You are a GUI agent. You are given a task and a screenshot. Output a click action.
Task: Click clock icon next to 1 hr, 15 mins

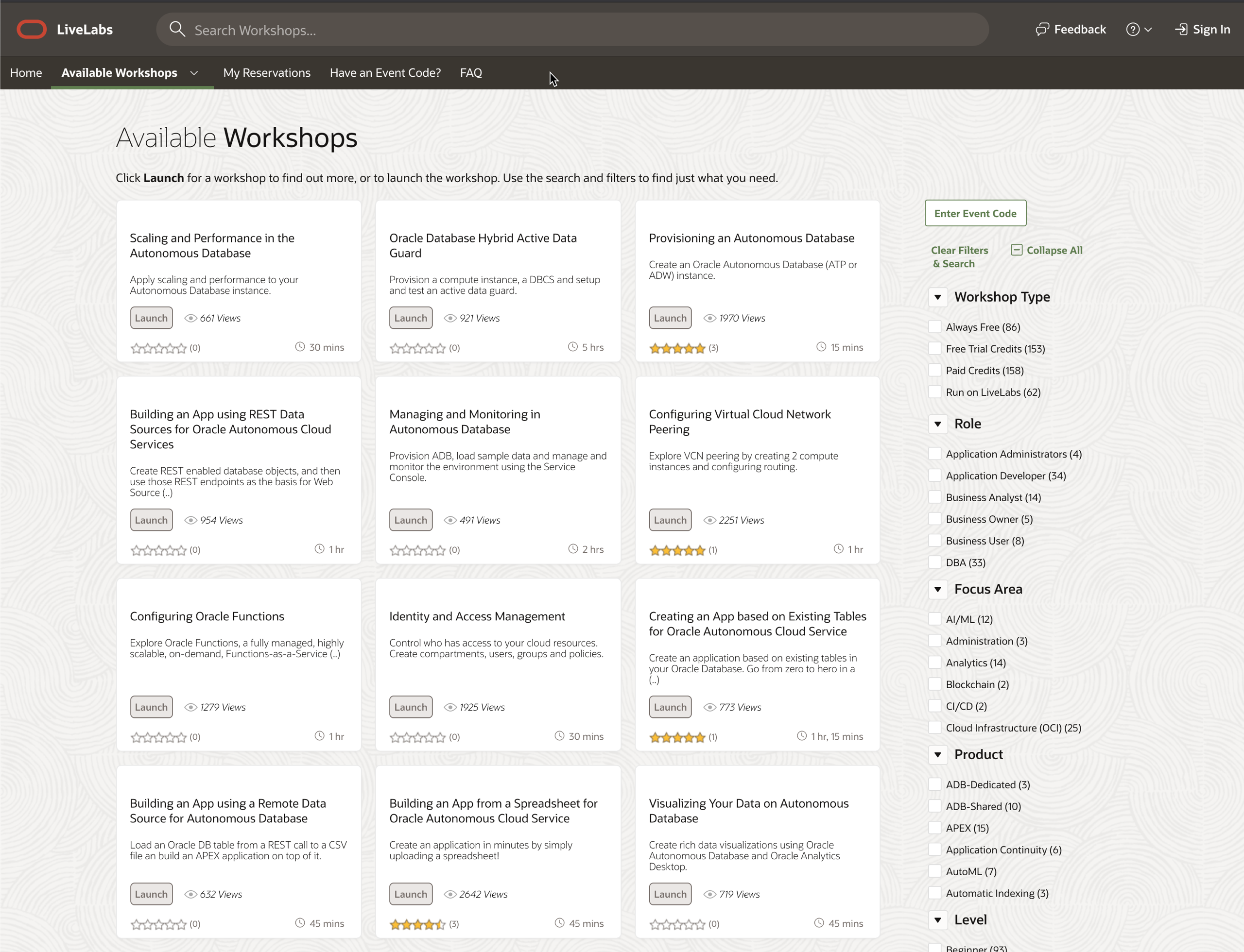tap(802, 735)
